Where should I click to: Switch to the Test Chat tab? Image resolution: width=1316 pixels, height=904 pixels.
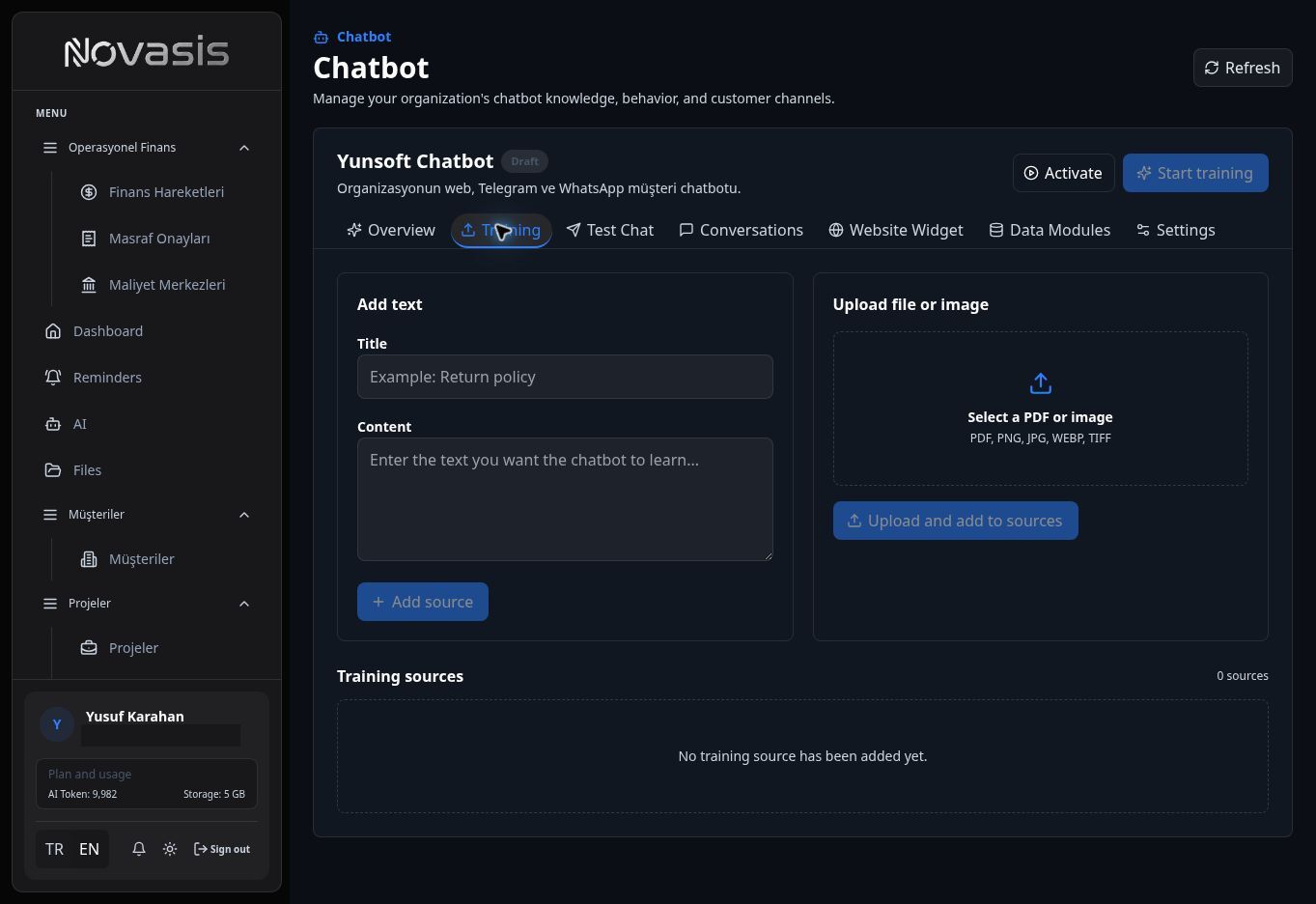point(610,230)
